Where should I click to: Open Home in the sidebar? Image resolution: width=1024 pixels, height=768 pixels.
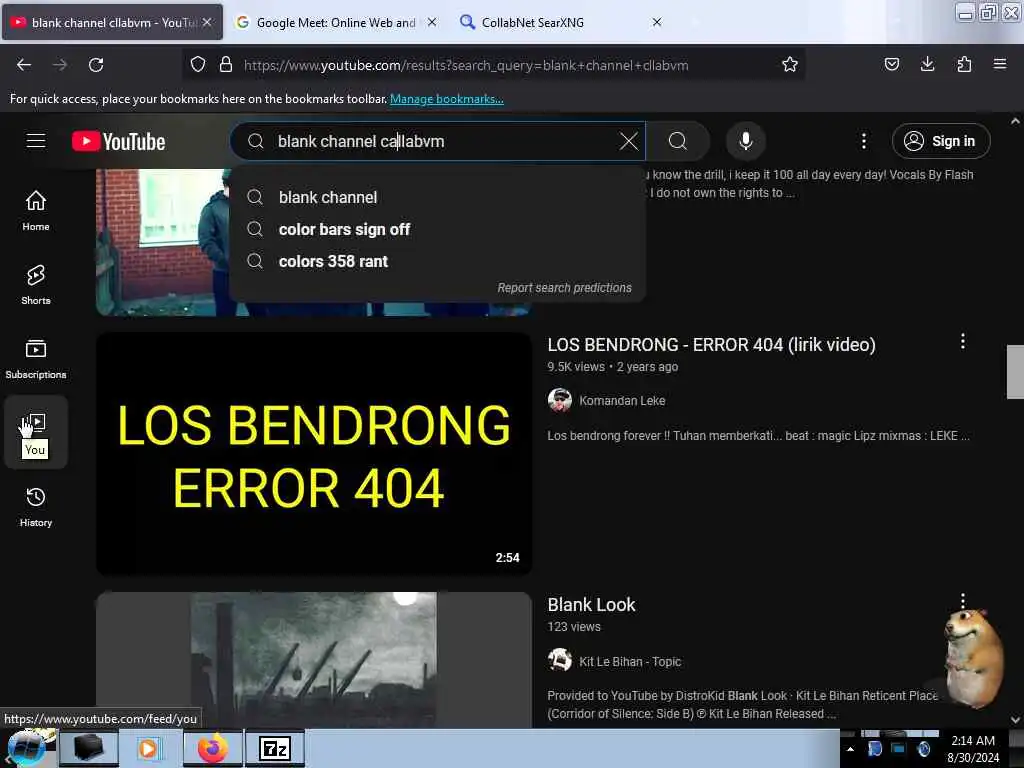36,210
